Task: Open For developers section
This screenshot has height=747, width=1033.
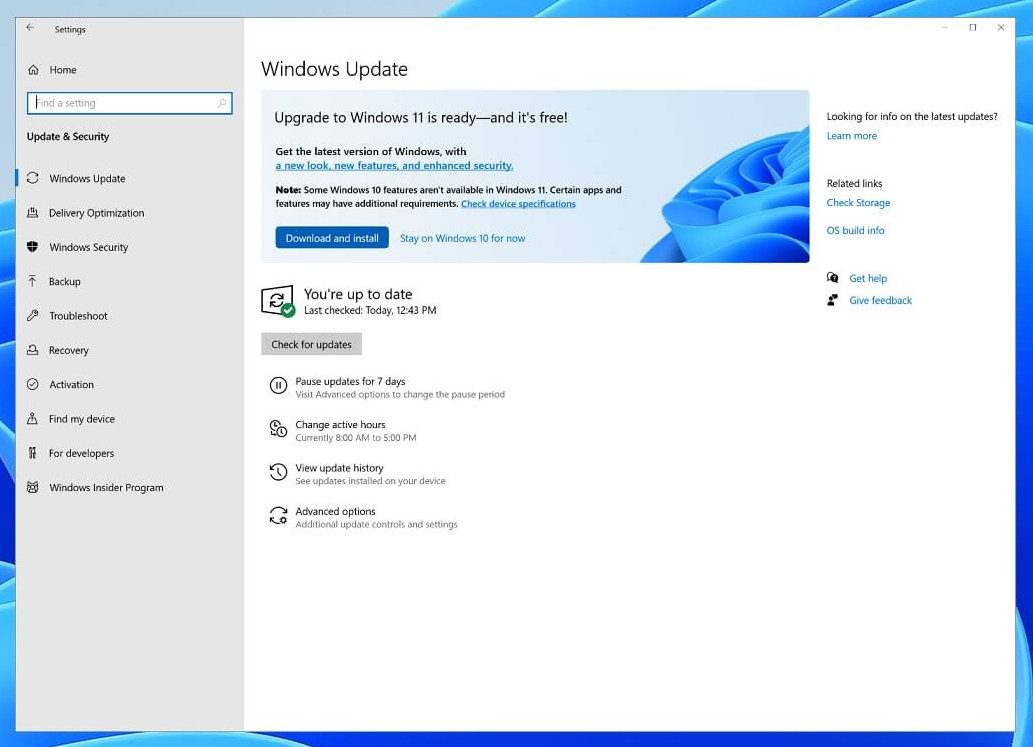Action: click(81, 453)
